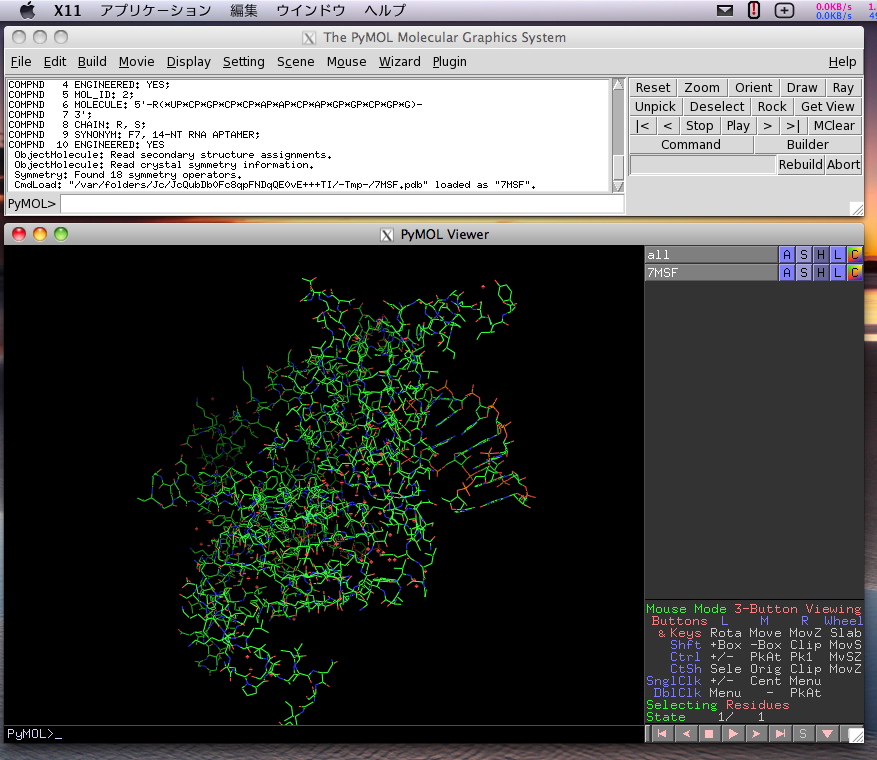Screen dimensions: 877x760
Task: Click square stop icon in viewer playback bar
Action: [709, 734]
